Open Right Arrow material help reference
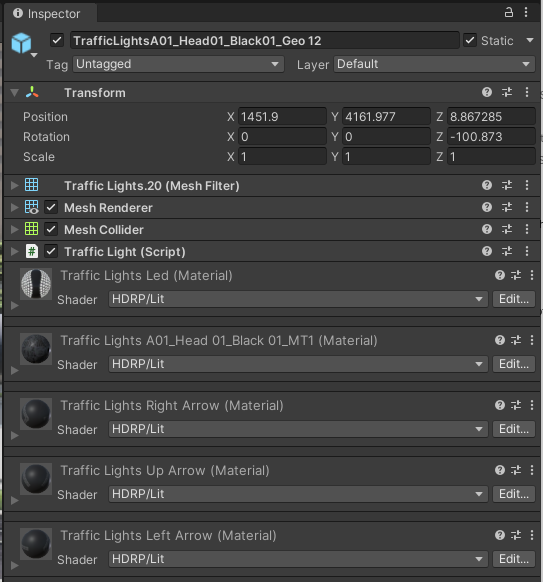The image size is (543, 582). click(x=500, y=405)
